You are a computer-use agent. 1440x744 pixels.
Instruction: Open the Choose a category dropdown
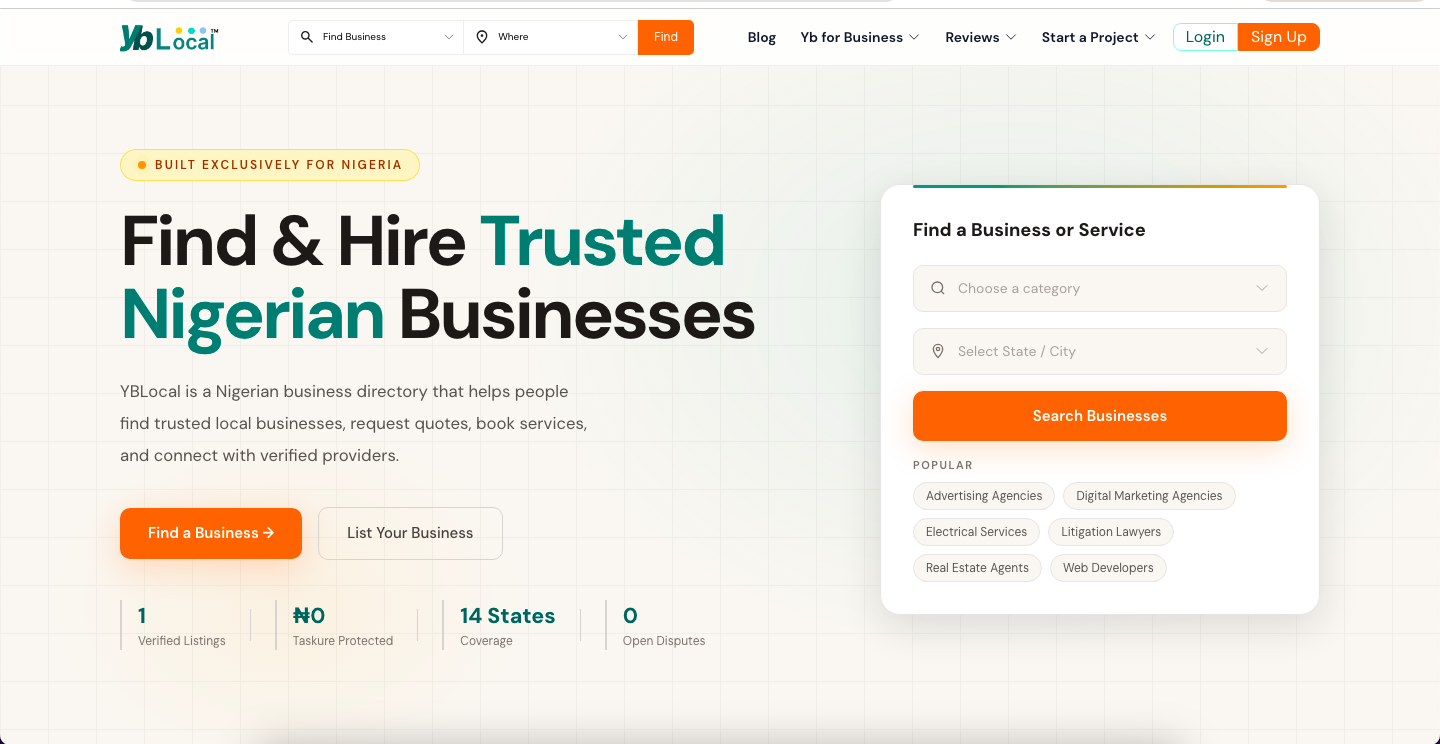pos(1100,288)
